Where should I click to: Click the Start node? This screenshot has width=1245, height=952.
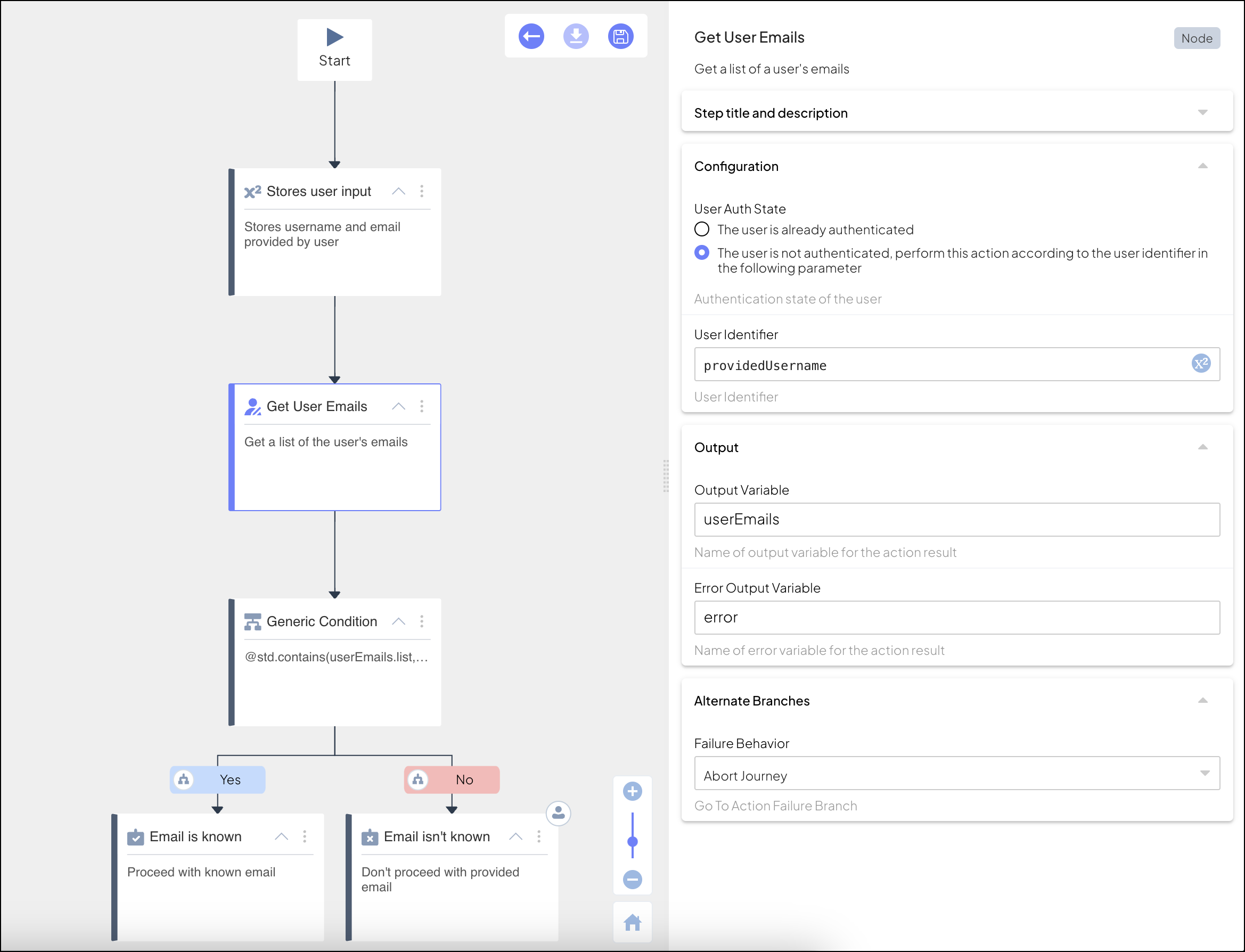334,50
